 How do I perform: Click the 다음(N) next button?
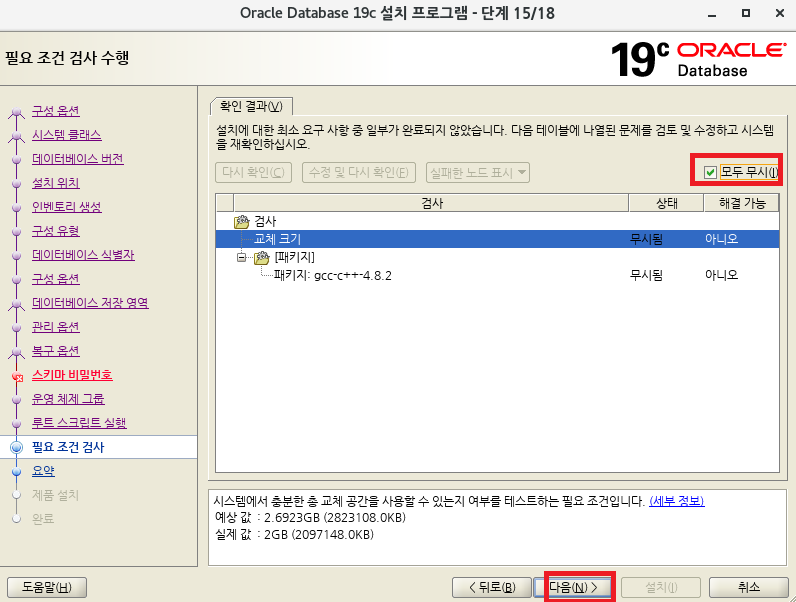point(574,587)
